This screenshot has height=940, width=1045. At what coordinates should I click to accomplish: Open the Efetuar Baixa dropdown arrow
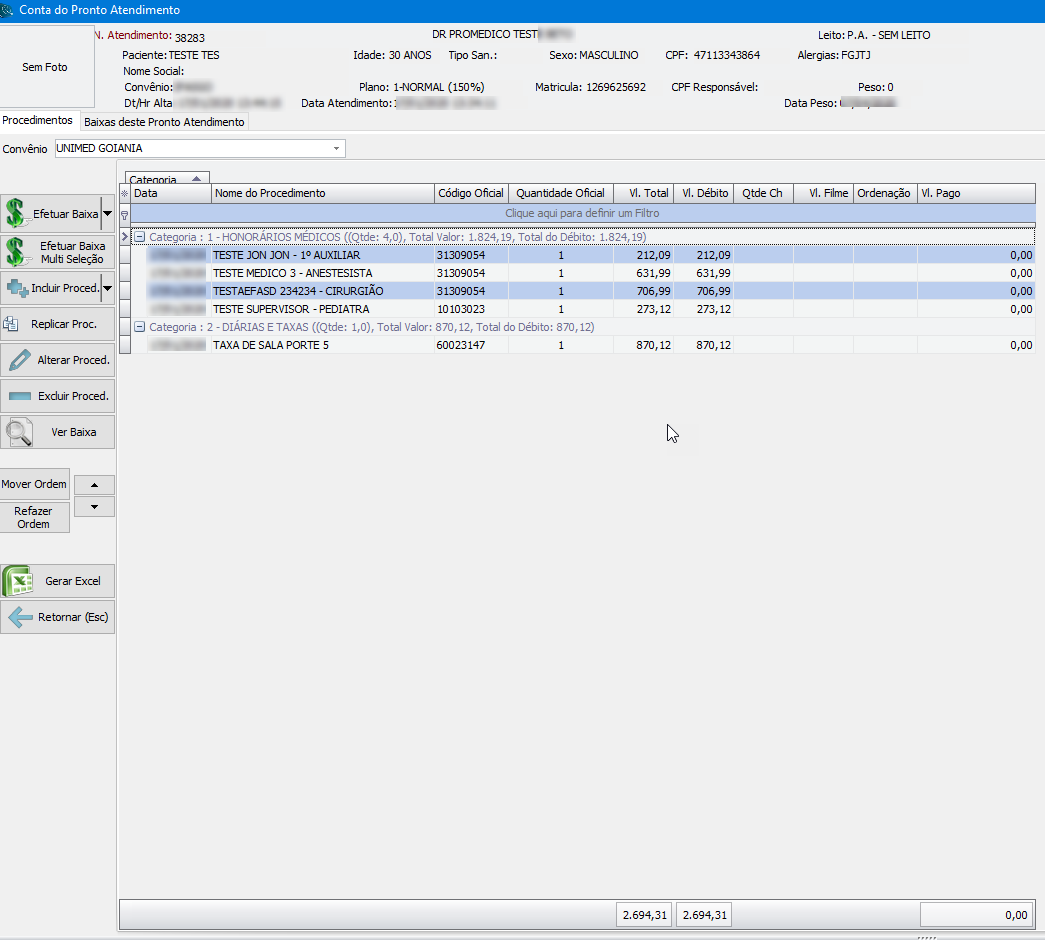point(107,213)
